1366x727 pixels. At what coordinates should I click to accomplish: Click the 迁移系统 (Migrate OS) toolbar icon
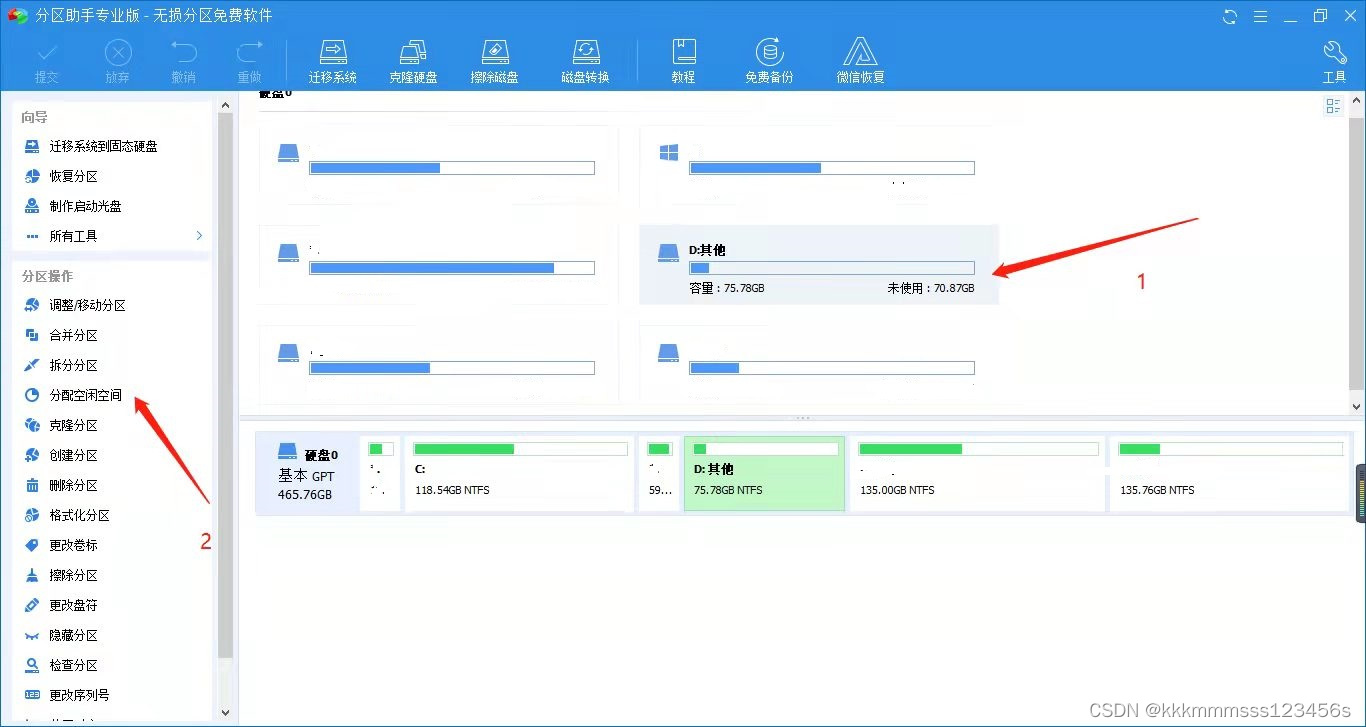333,62
